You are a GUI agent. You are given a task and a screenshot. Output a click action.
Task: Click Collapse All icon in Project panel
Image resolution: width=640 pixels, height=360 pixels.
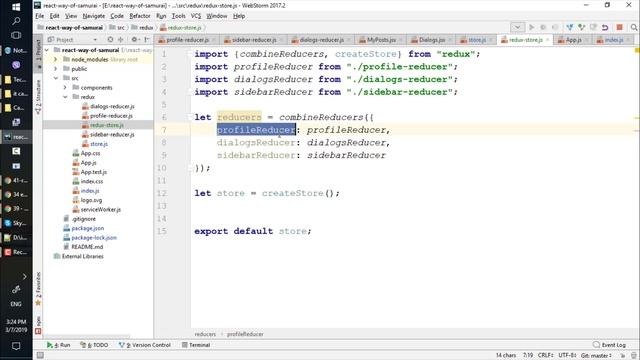pyautogui.click(x=120, y=40)
